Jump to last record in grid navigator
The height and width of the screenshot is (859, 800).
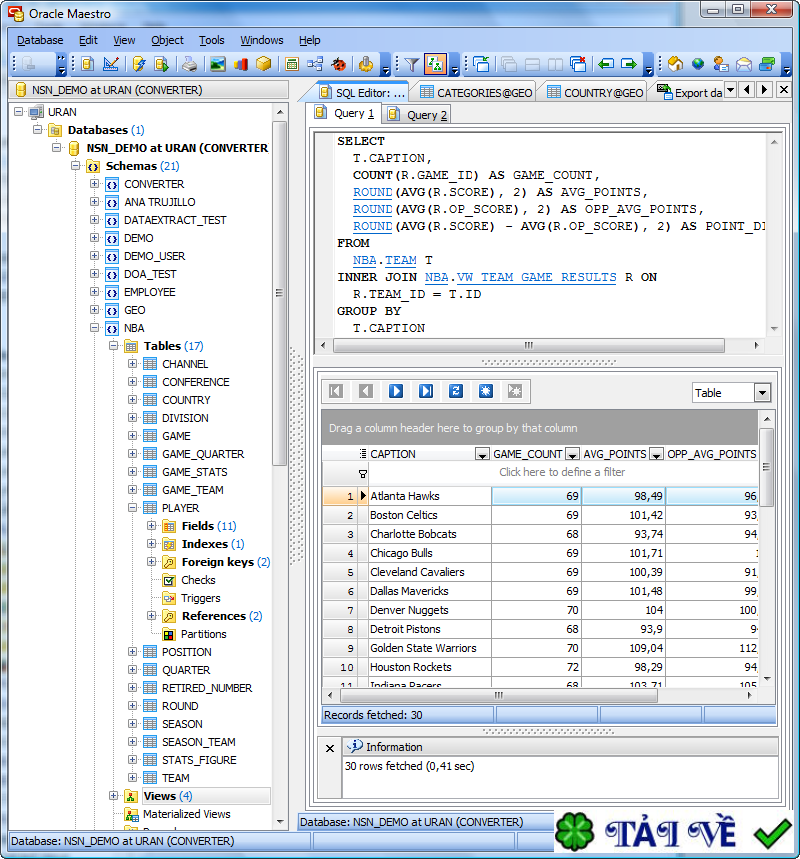pos(426,391)
